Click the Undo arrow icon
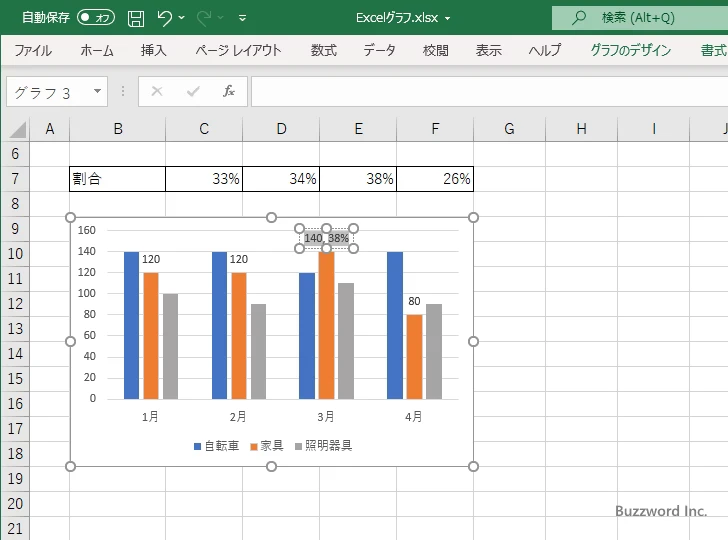The image size is (728, 540). pyautogui.click(x=164, y=18)
